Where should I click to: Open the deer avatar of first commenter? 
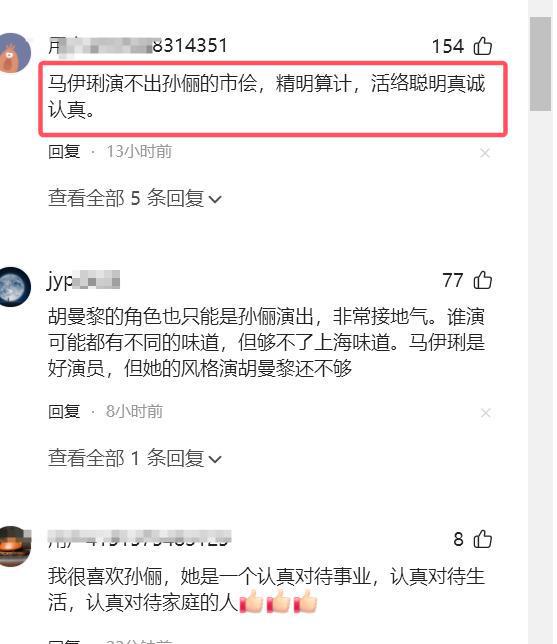(x=14, y=53)
